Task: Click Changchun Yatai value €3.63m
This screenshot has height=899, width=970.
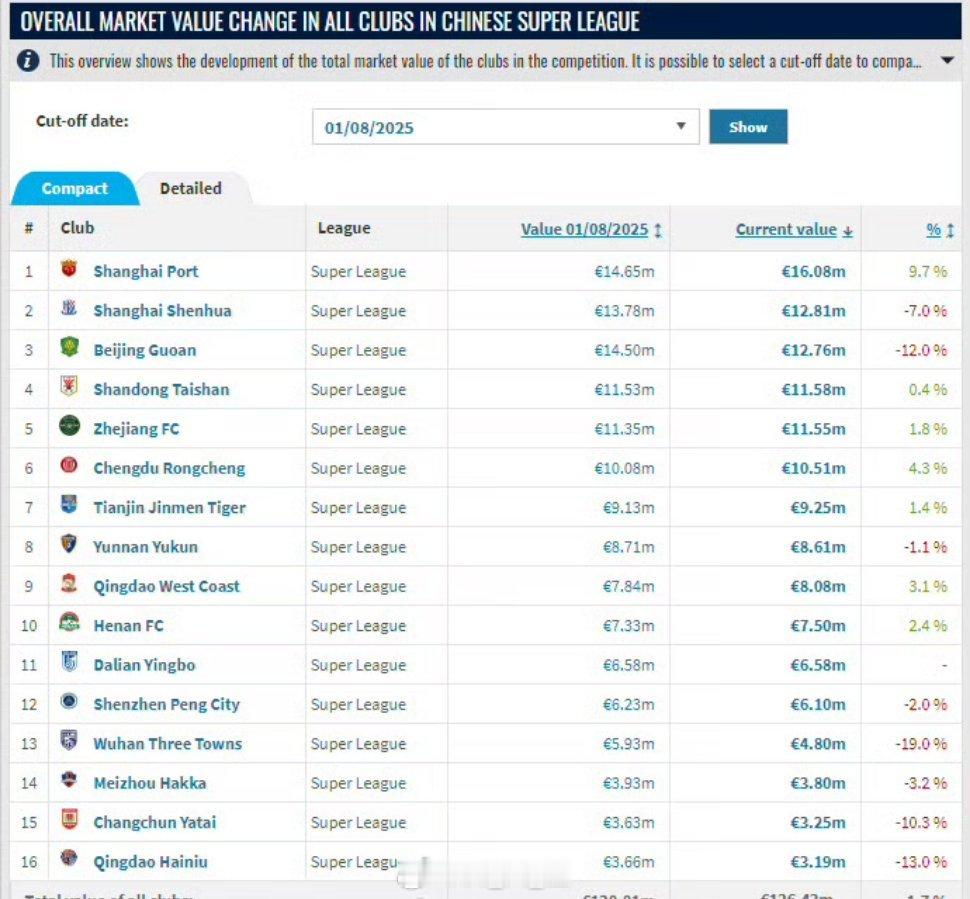Action: click(x=629, y=823)
